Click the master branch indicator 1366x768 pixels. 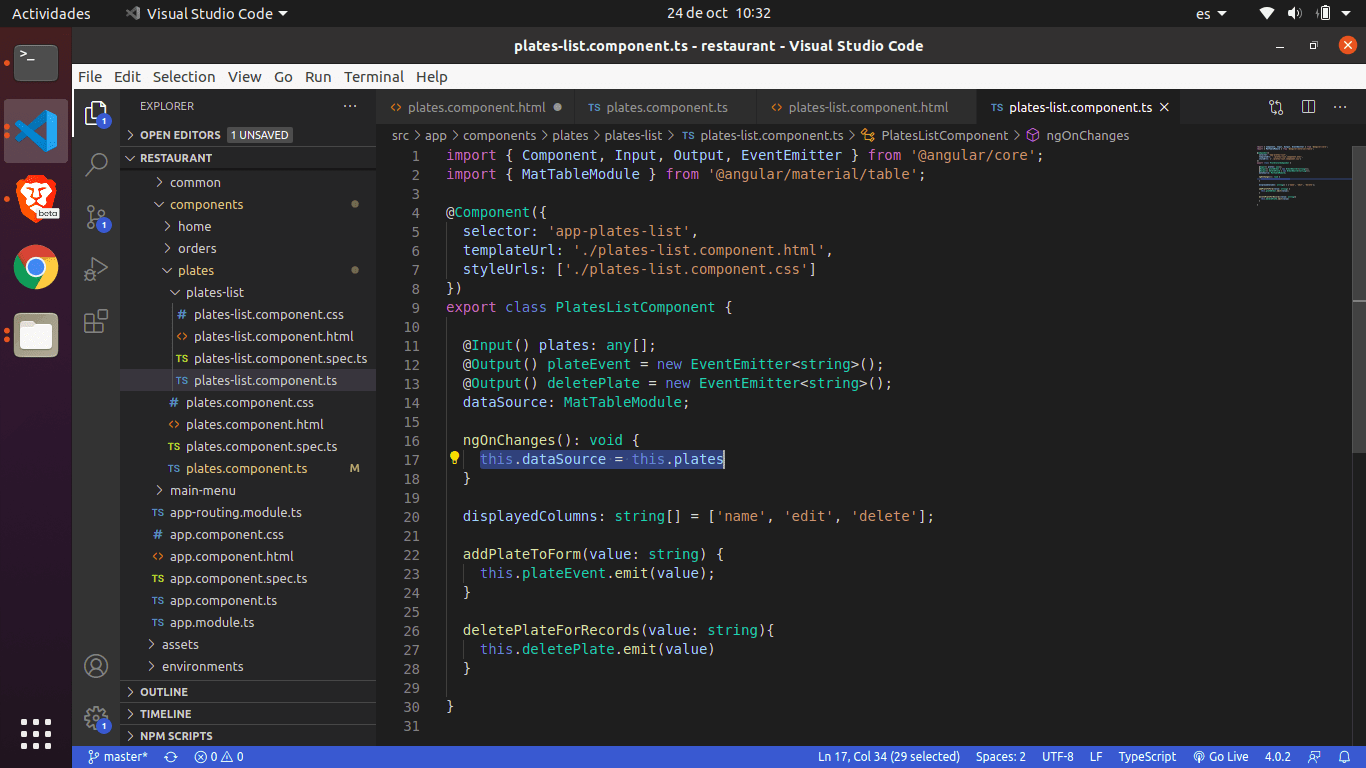click(x=118, y=757)
